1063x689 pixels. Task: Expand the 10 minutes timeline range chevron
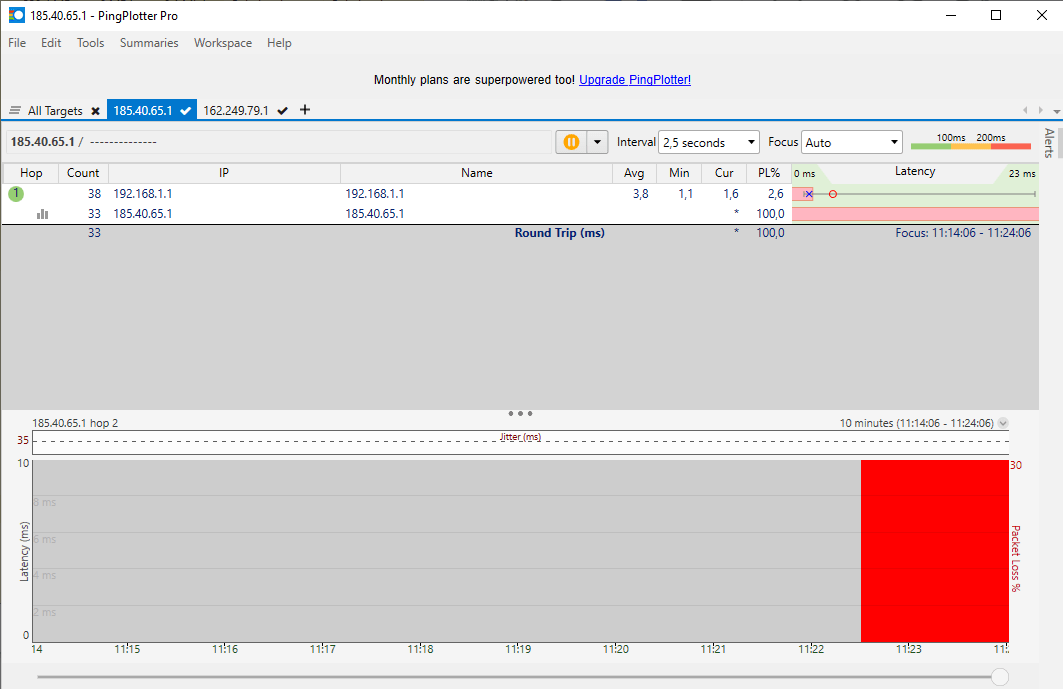(x=1003, y=423)
